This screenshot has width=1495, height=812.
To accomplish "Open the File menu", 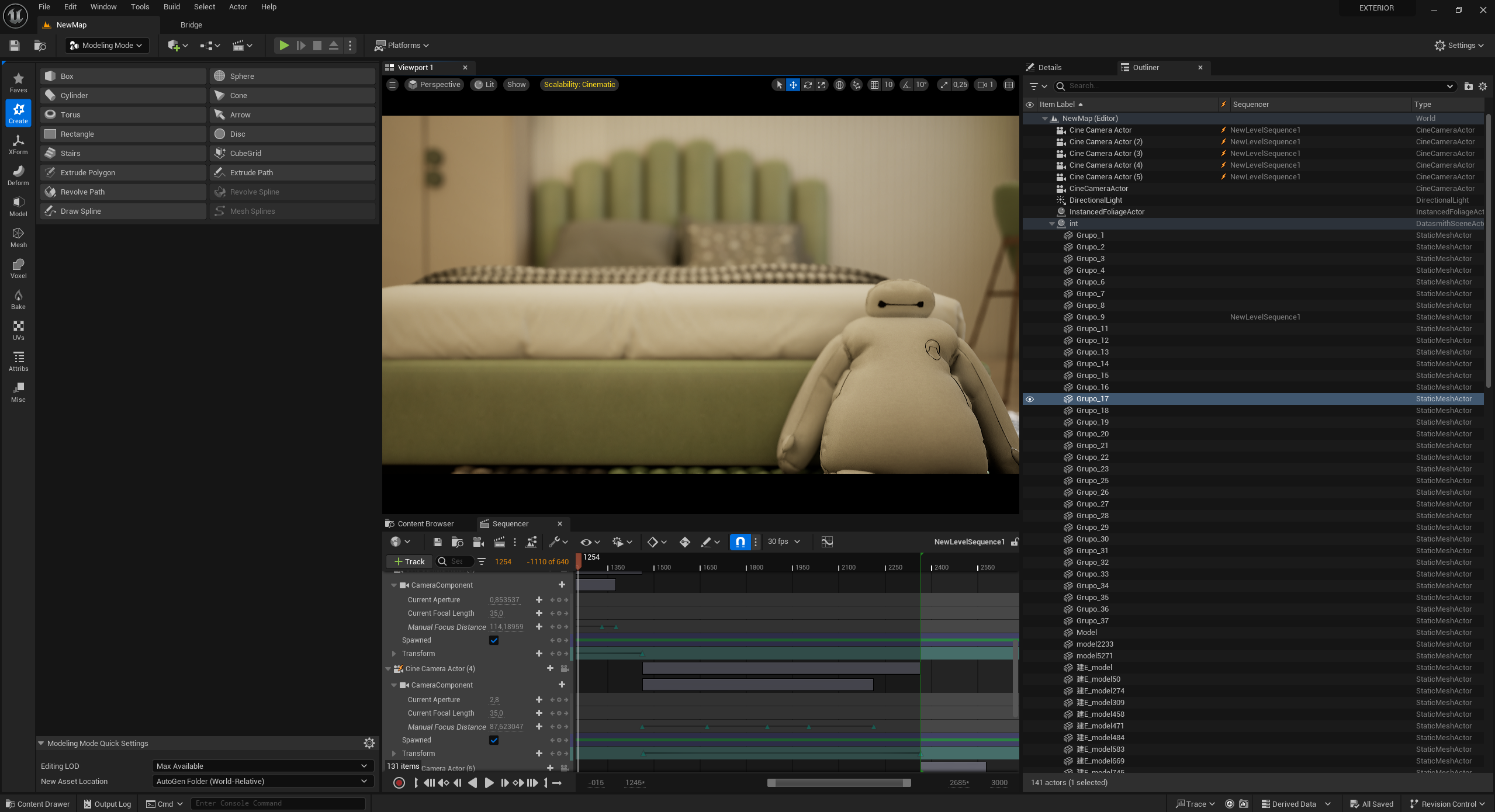I will [44, 7].
